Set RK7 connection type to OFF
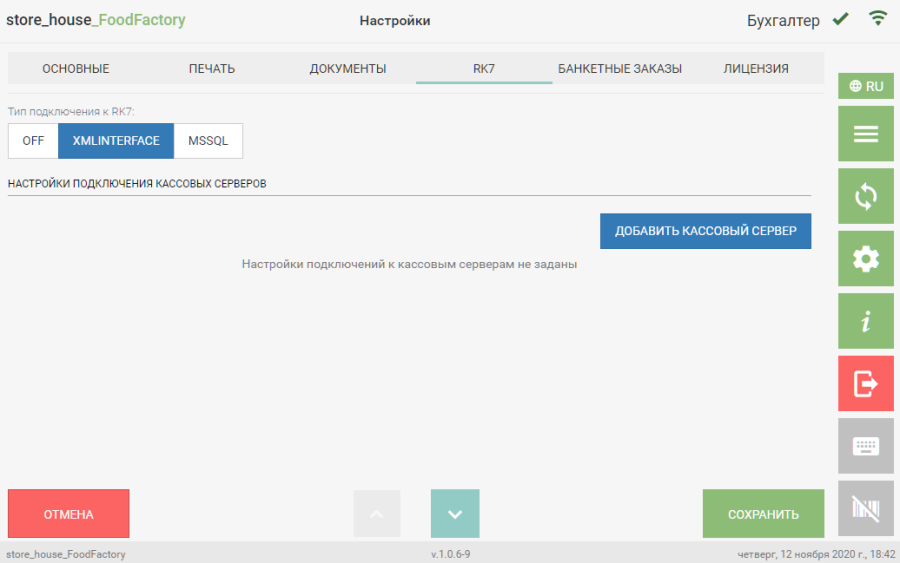 [x=33, y=141]
